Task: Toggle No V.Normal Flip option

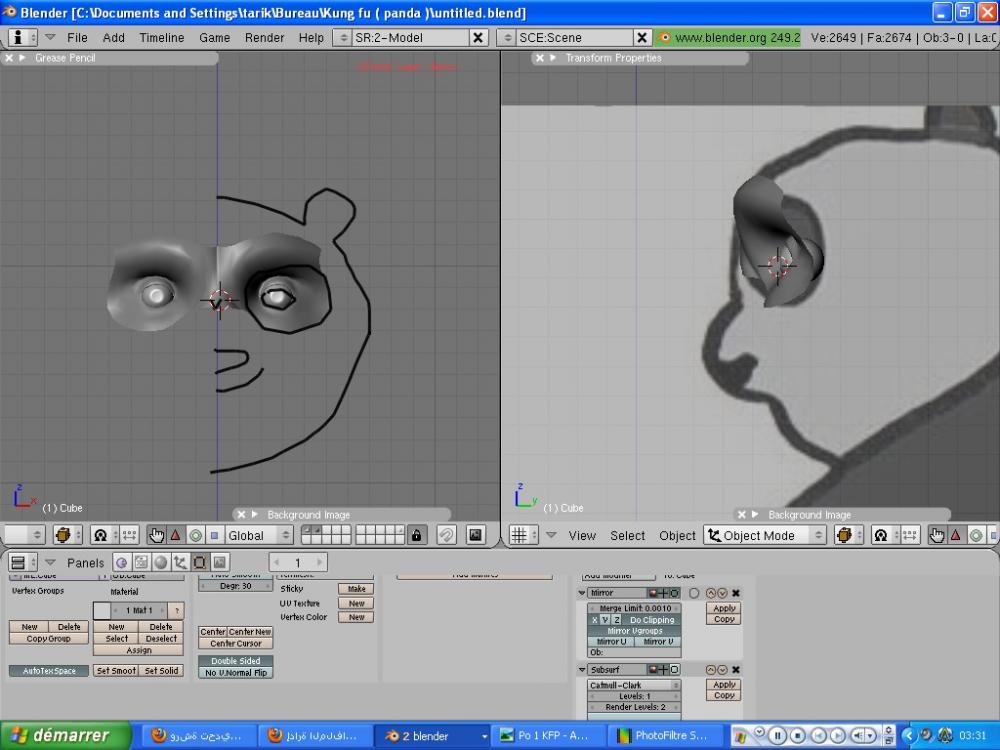Action: 236,673
